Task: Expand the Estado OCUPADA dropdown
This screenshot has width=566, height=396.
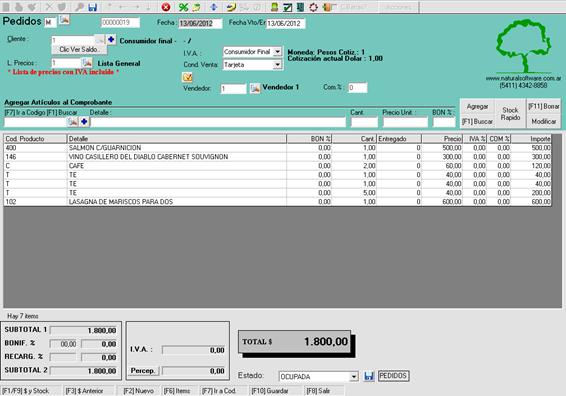Action: 354,377
